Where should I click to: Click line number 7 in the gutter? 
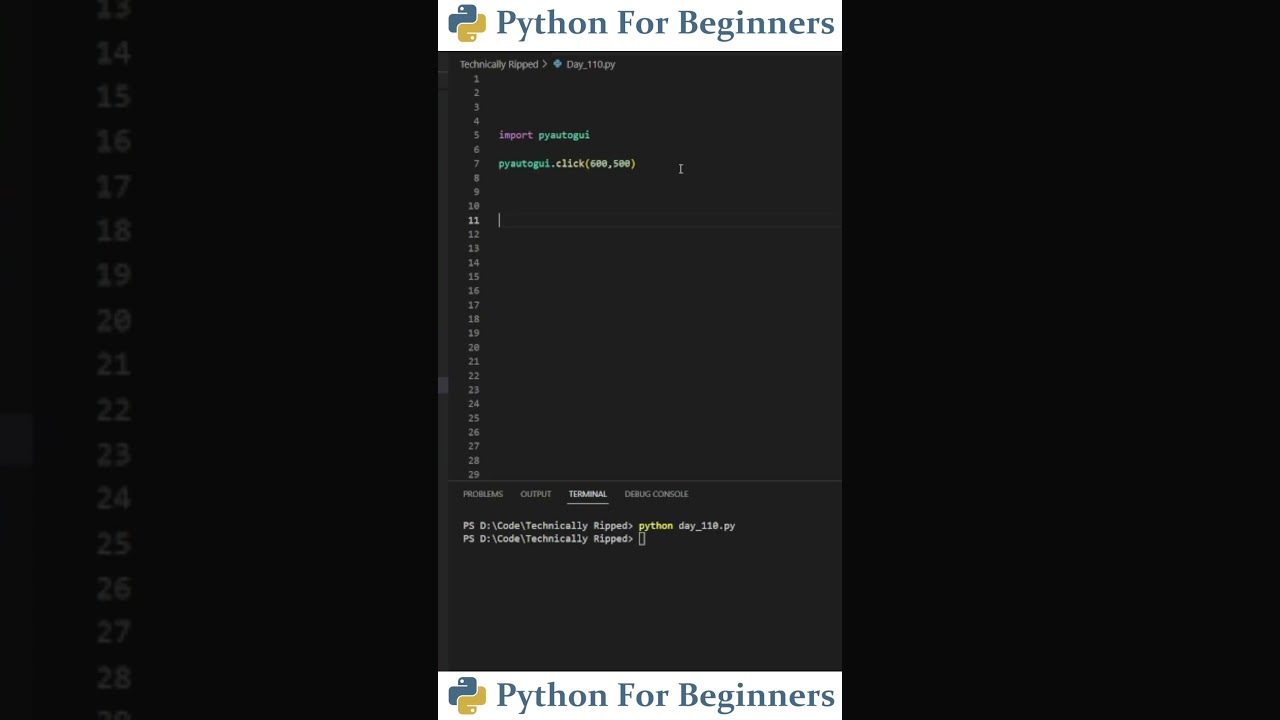(x=476, y=164)
